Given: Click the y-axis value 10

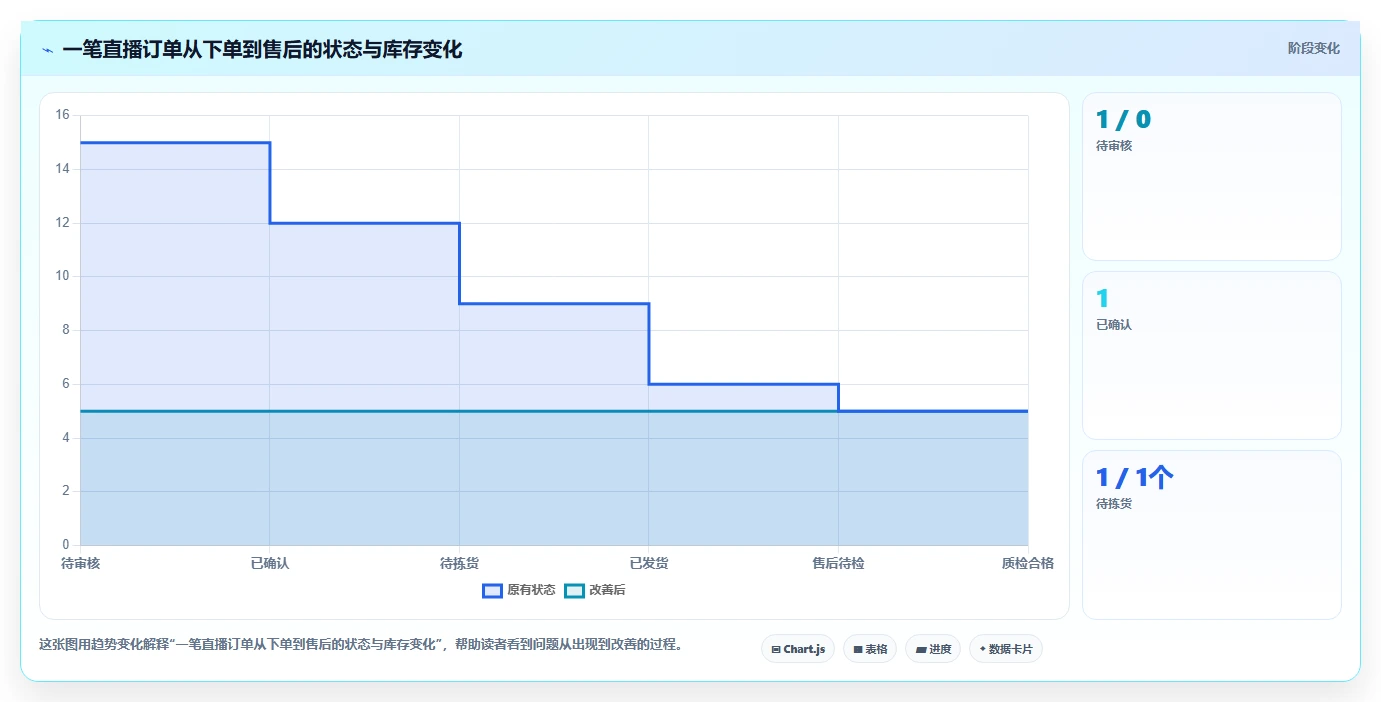Looking at the screenshot, I should point(62,276).
